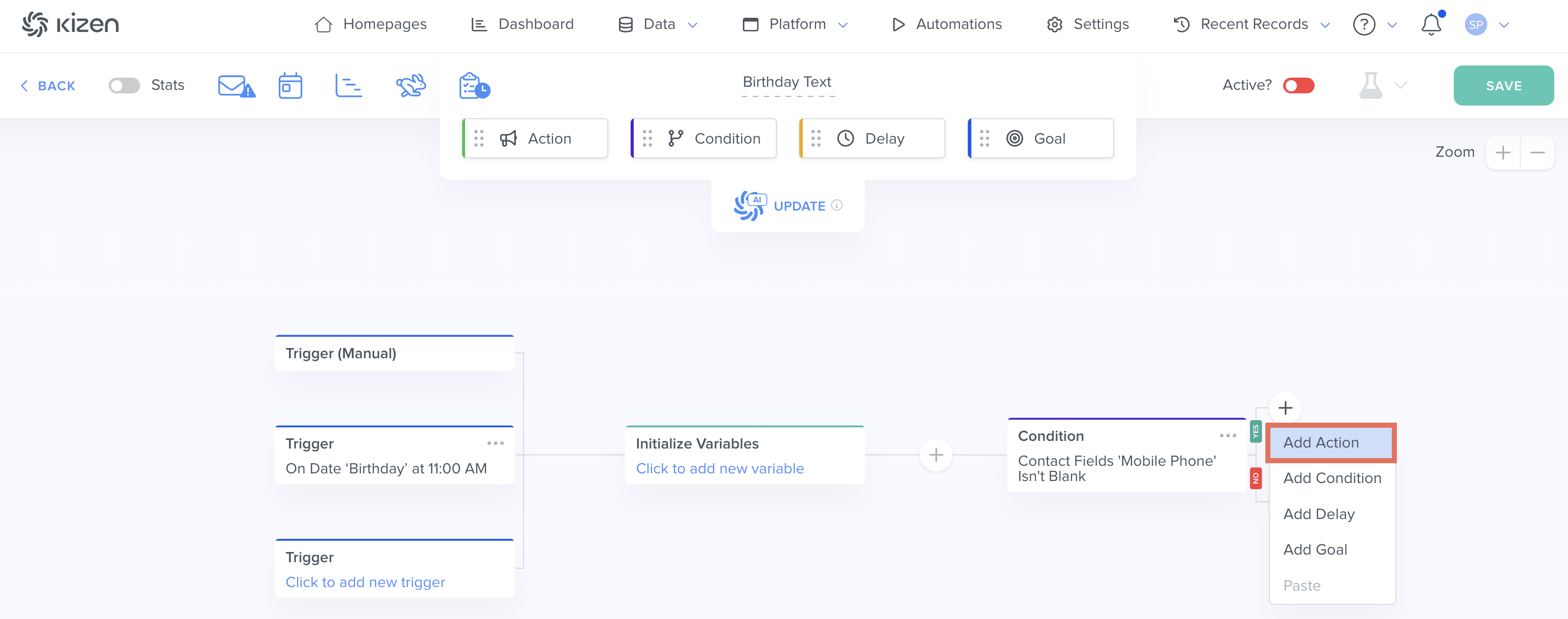Click the Zoom in plus icon

coord(1503,153)
